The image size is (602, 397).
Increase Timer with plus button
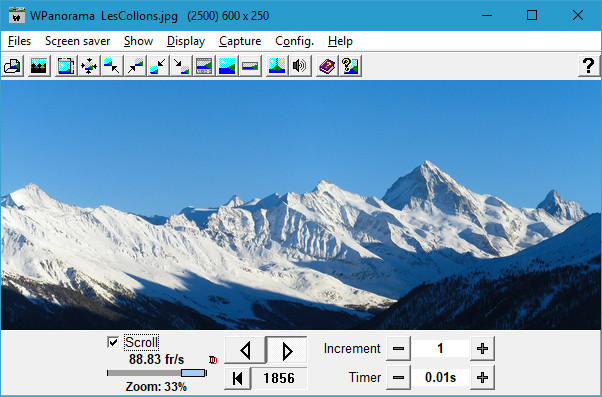(x=482, y=378)
